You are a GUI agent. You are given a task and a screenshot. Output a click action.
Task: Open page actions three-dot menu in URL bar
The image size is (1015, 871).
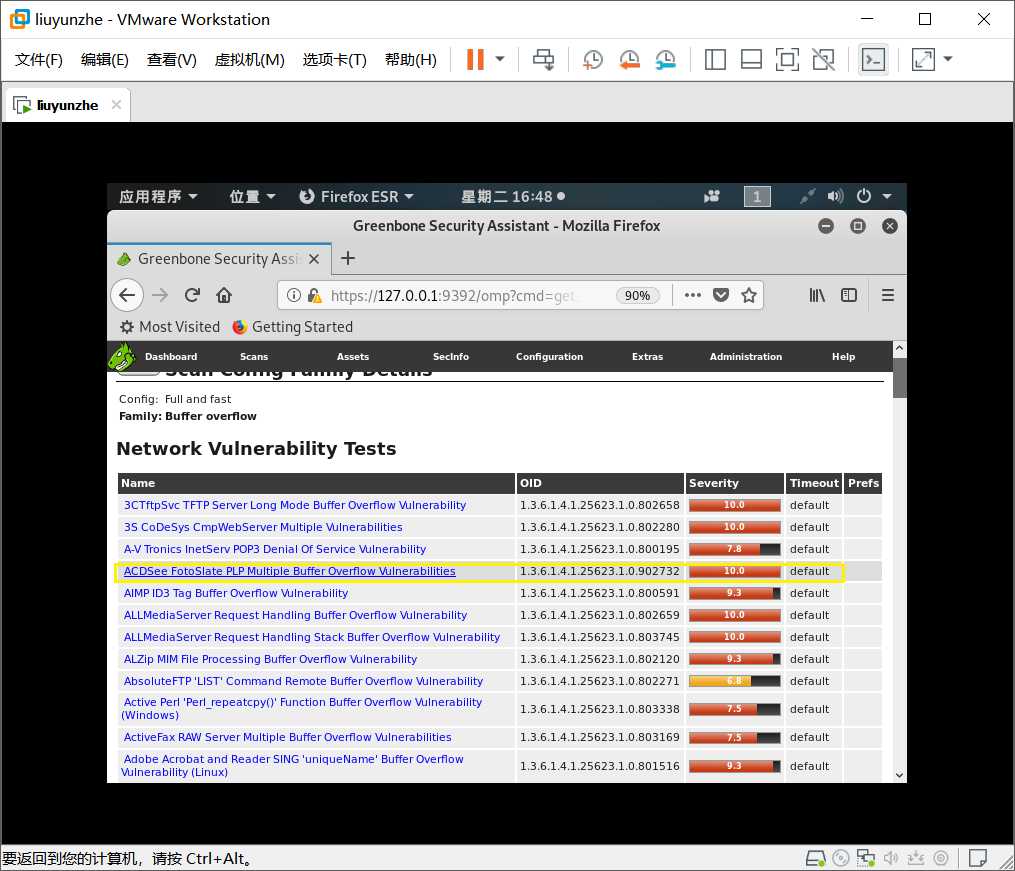click(x=693, y=295)
